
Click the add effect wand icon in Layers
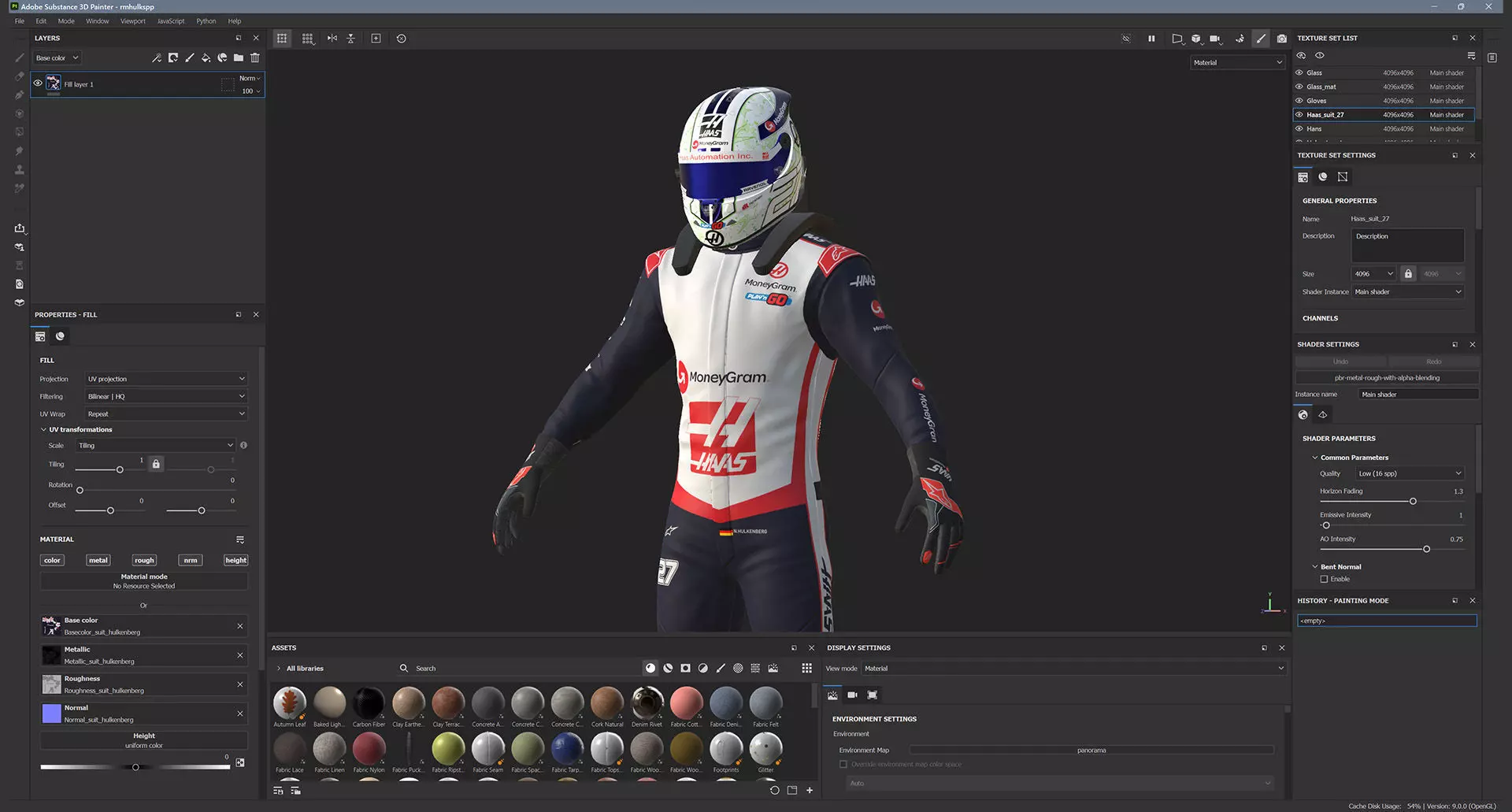coord(157,57)
